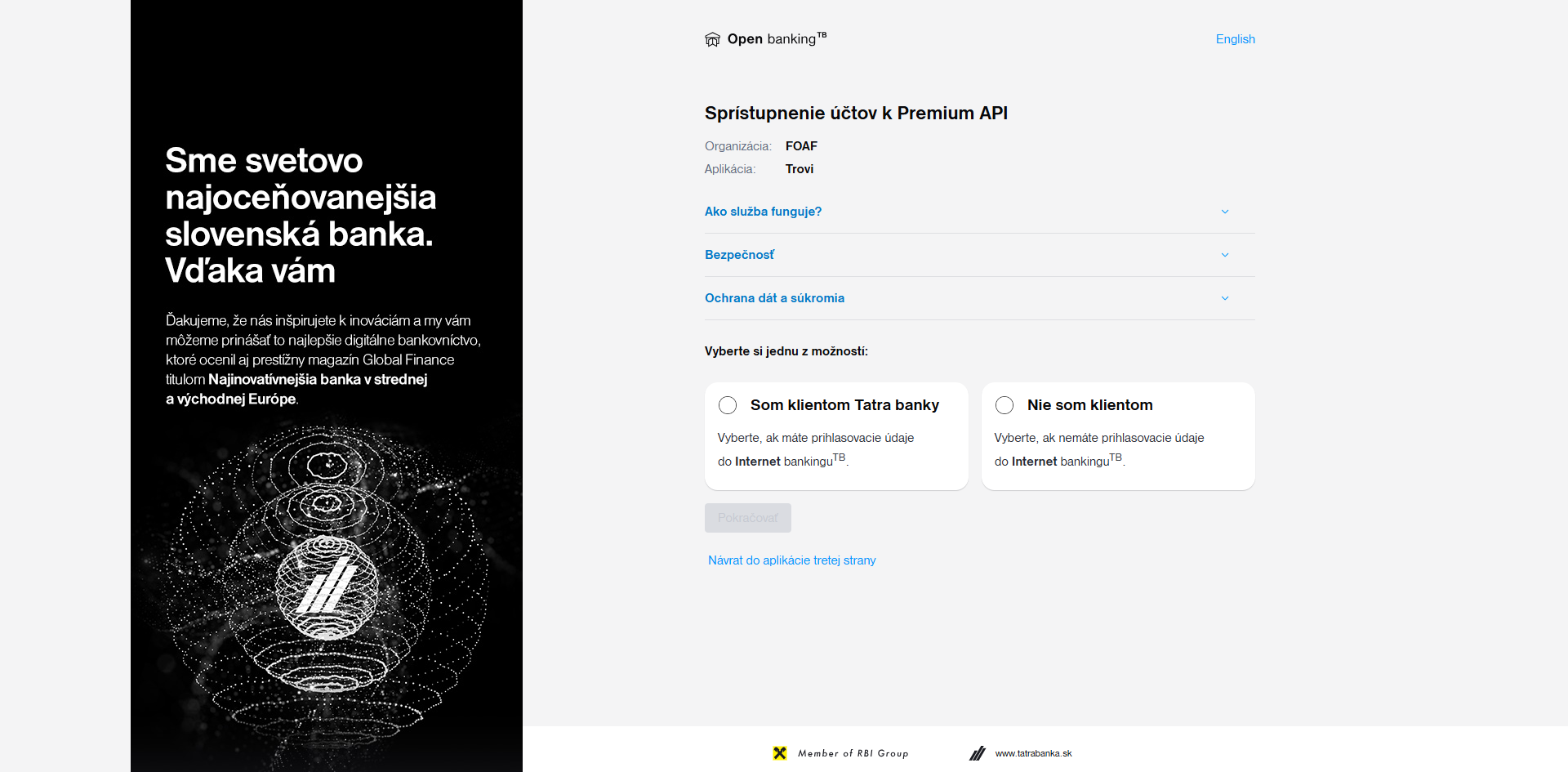Open the Bezpečnosť heading
1568x772 pixels.
click(739, 255)
